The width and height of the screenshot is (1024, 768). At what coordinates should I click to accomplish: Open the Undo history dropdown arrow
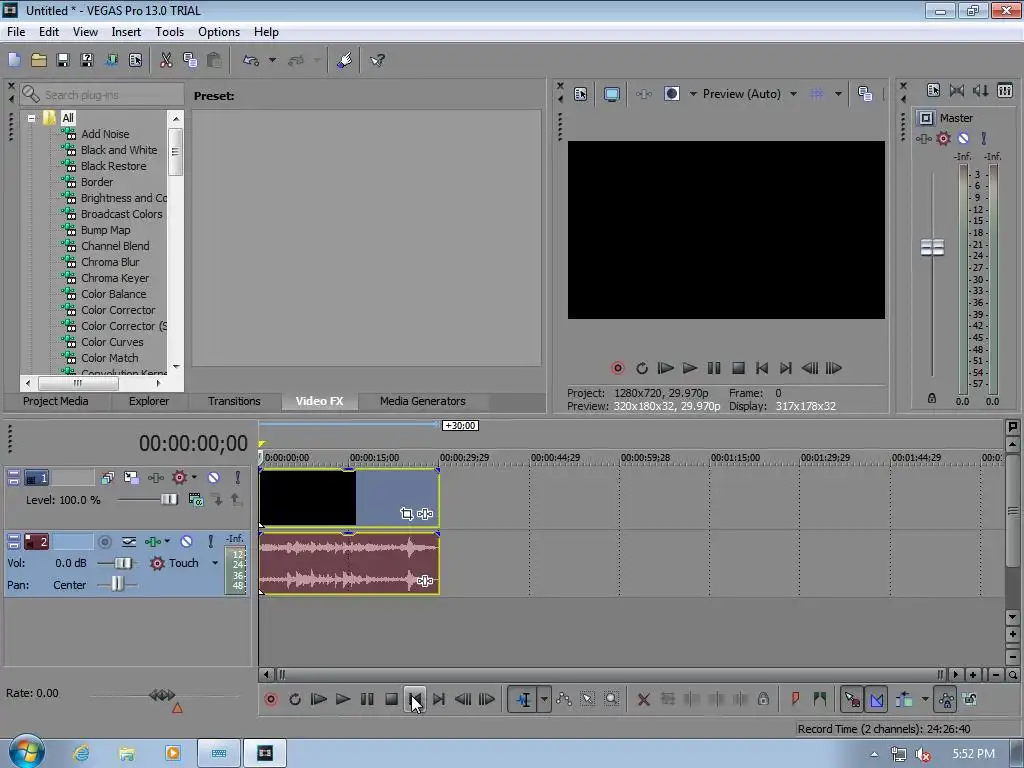click(272, 60)
